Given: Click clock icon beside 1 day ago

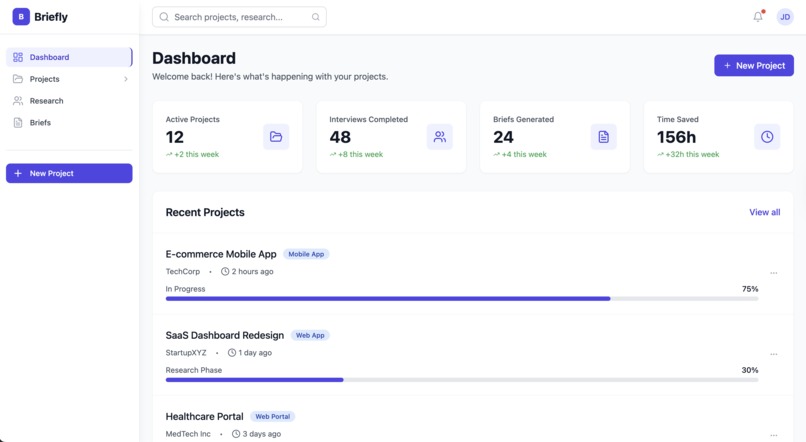Looking at the screenshot, I should point(232,353).
